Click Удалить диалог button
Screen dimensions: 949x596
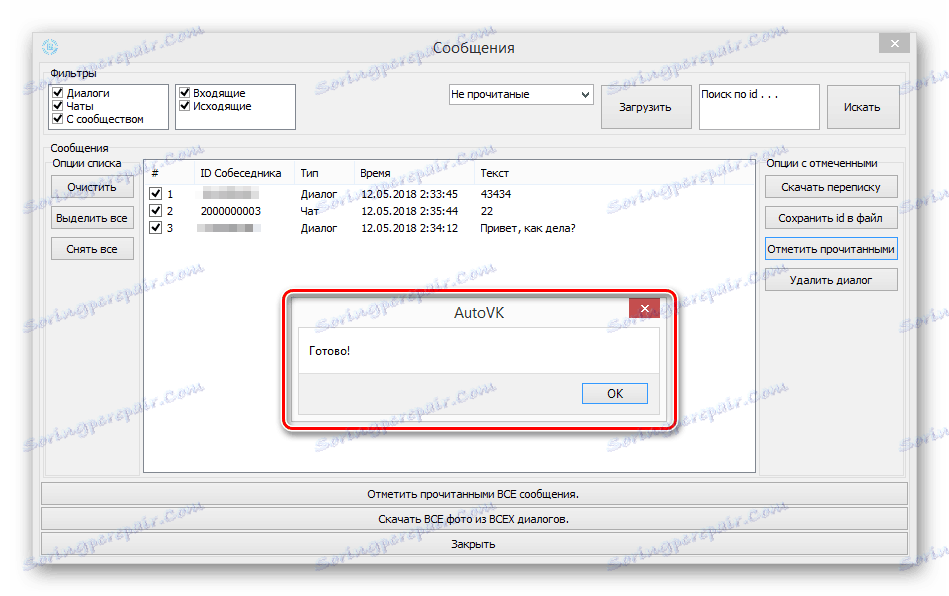pos(830,280)
